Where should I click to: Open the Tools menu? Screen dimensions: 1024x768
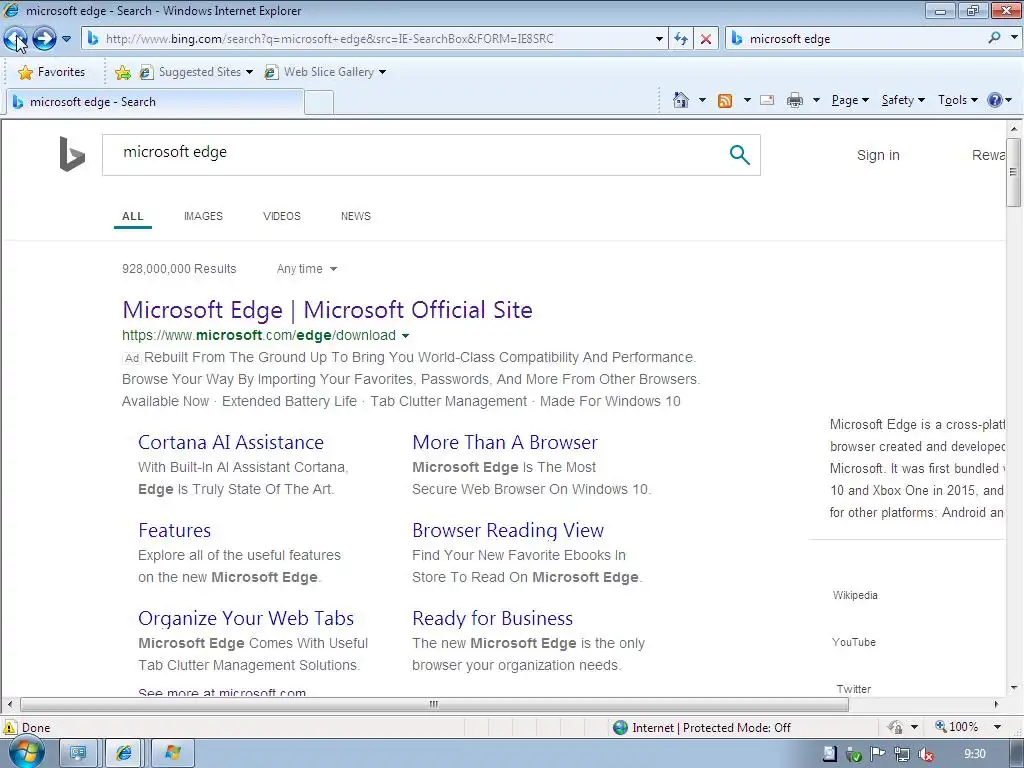tap(957, 100)
